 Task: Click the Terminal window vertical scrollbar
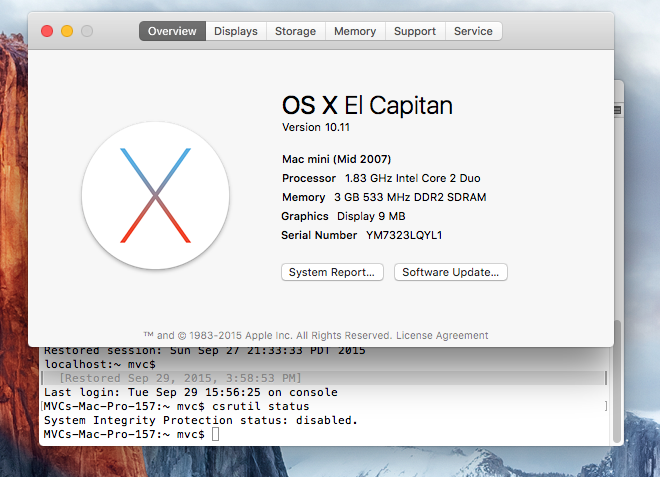pos(617,381)
